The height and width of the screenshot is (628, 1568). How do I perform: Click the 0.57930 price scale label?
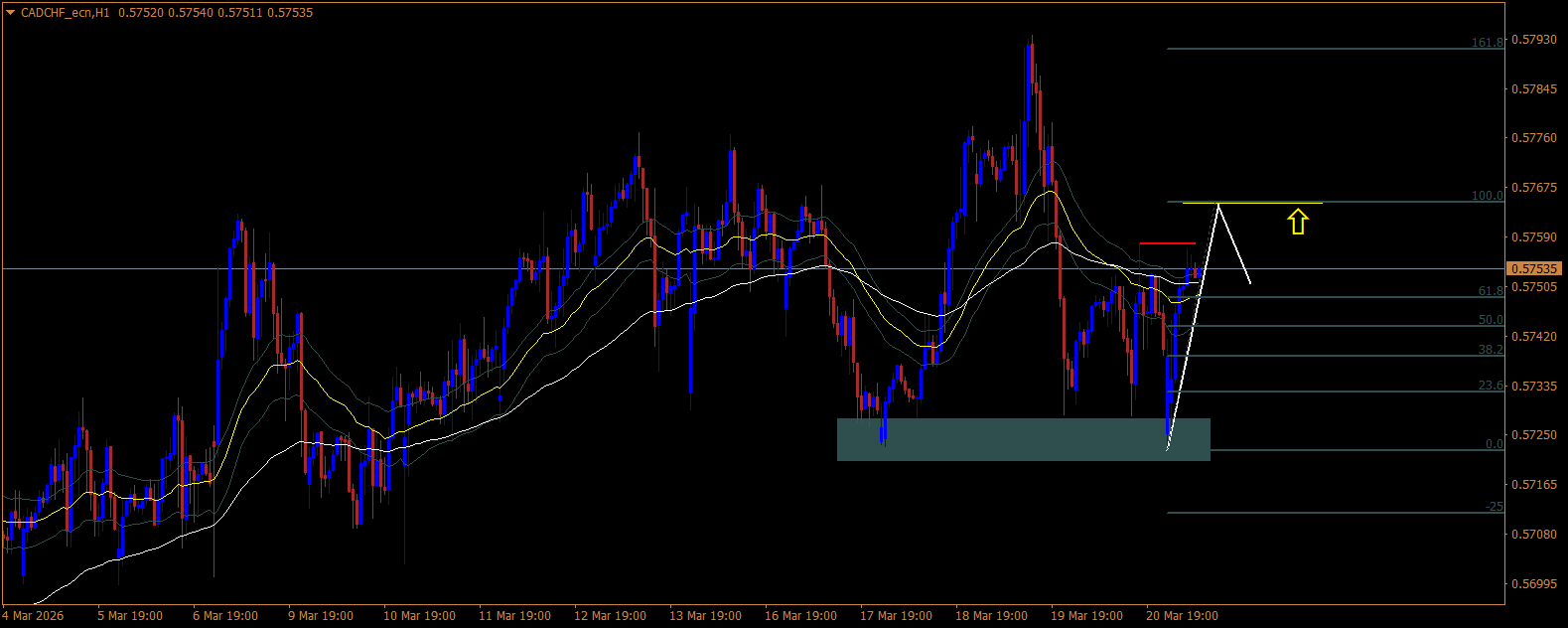1533,40
